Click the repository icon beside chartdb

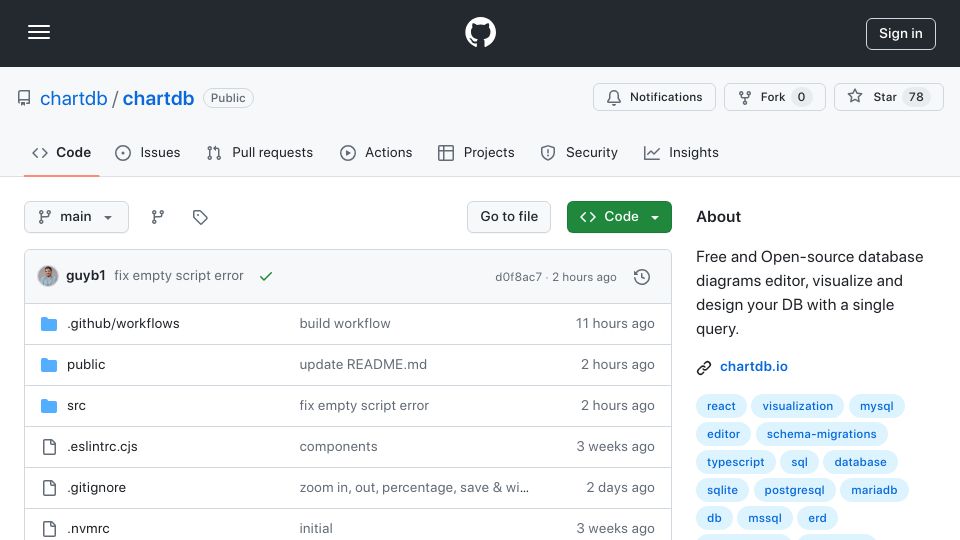tap(24, 98)
